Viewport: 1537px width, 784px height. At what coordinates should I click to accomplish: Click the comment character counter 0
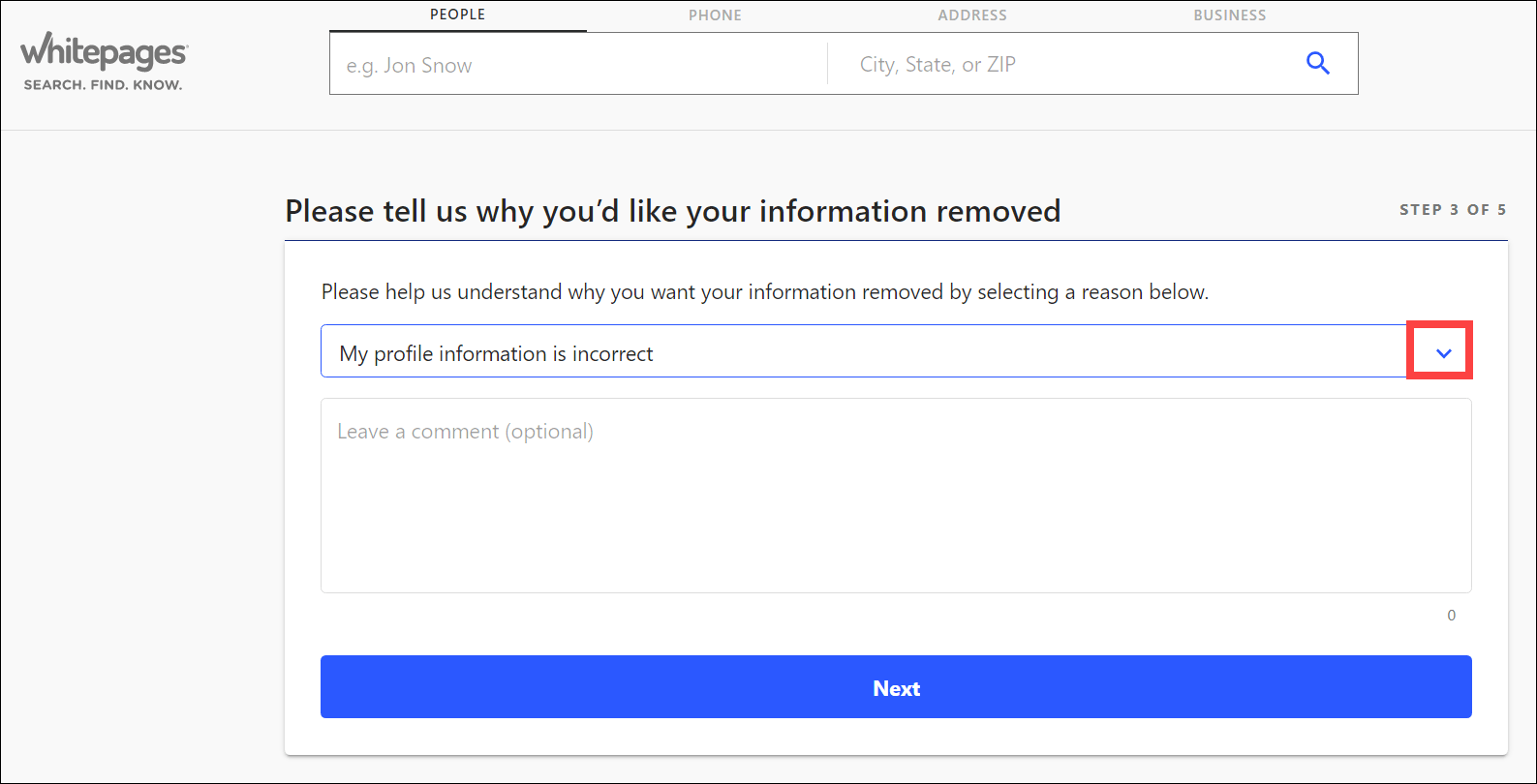coord(1451,616)
